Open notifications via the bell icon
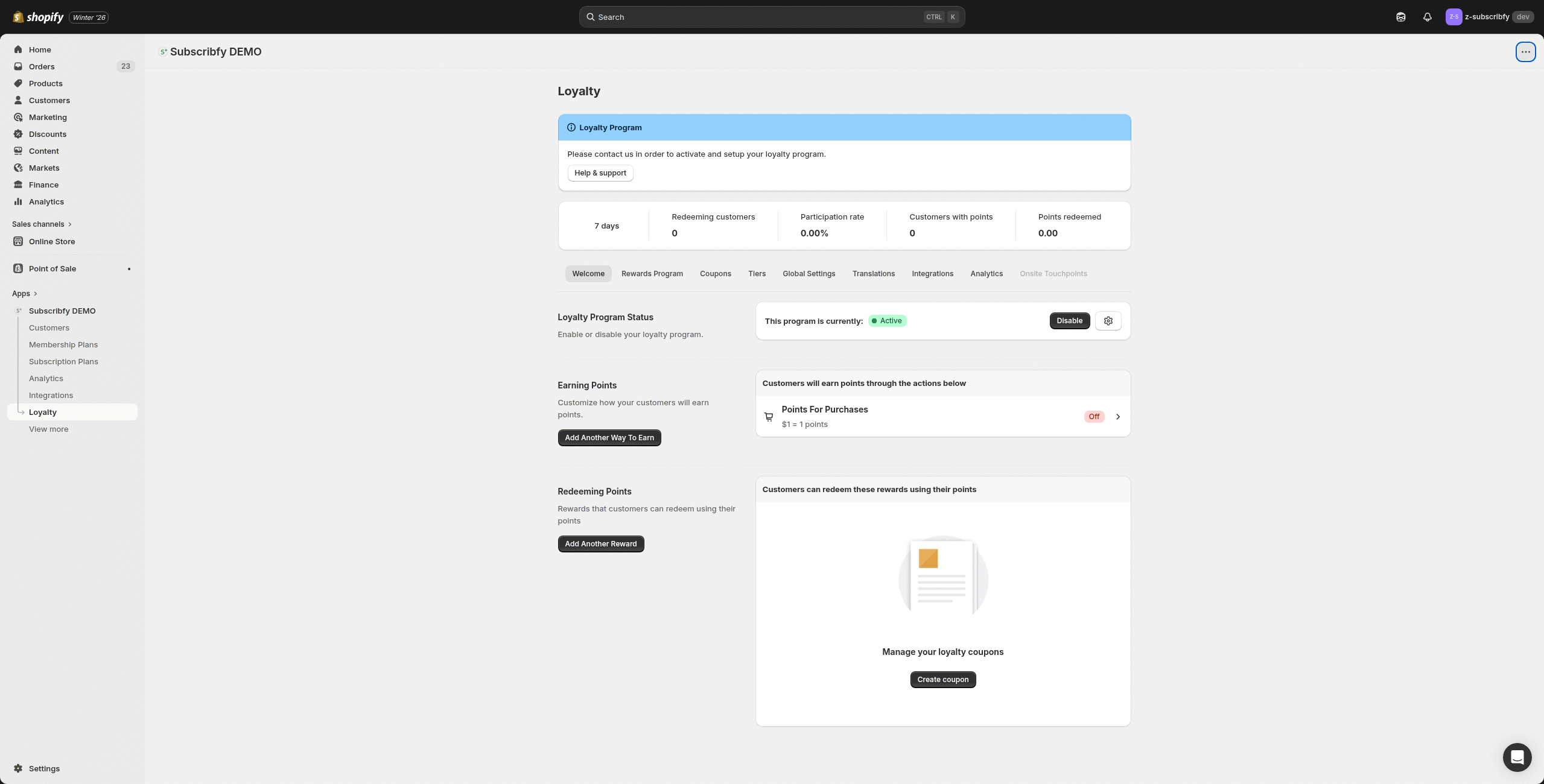The height and width of the screenshot is (784, 1544). coord(1427,17)
